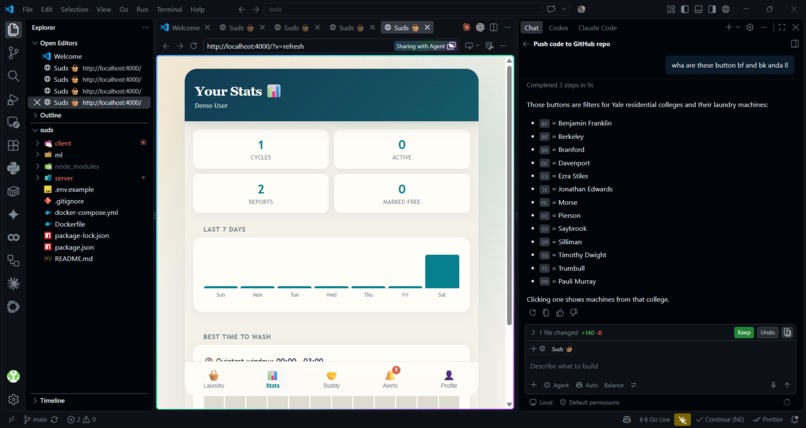Toggle the bottom Panel layout button
Viewport: 806px width, 428px height.
tap(698, 9)
